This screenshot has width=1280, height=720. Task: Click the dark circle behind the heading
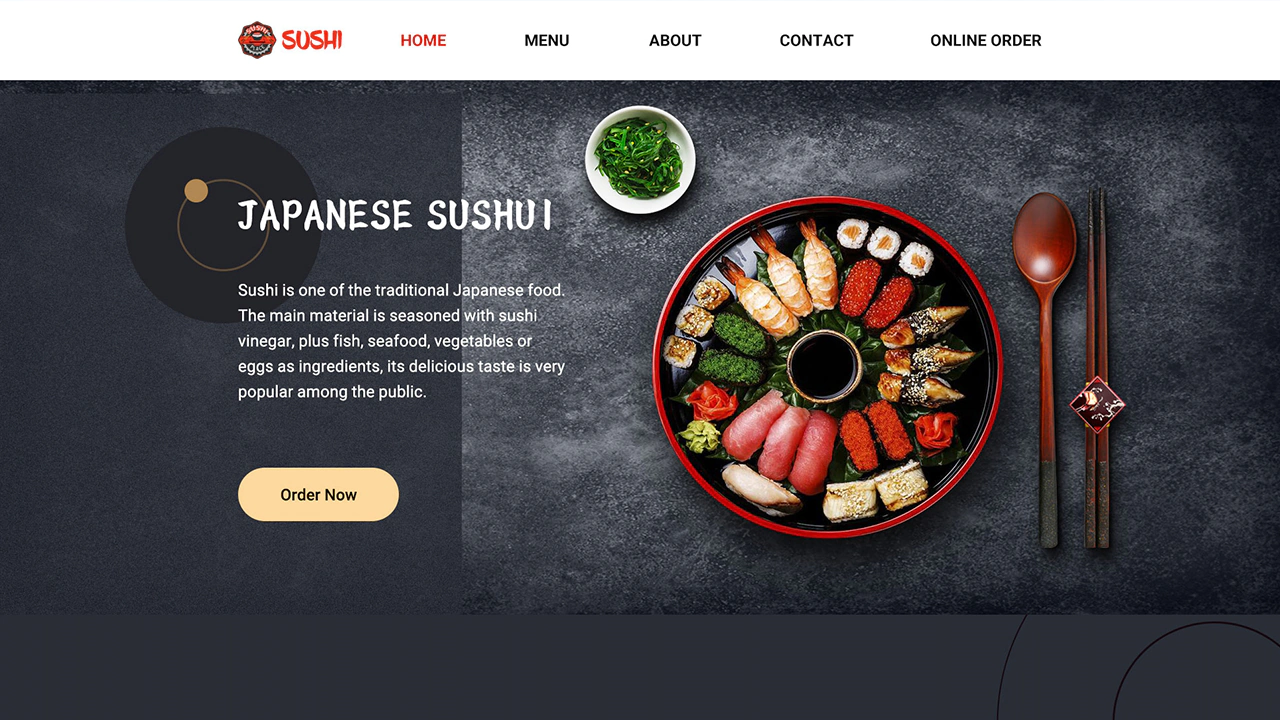tap(223, 225)
